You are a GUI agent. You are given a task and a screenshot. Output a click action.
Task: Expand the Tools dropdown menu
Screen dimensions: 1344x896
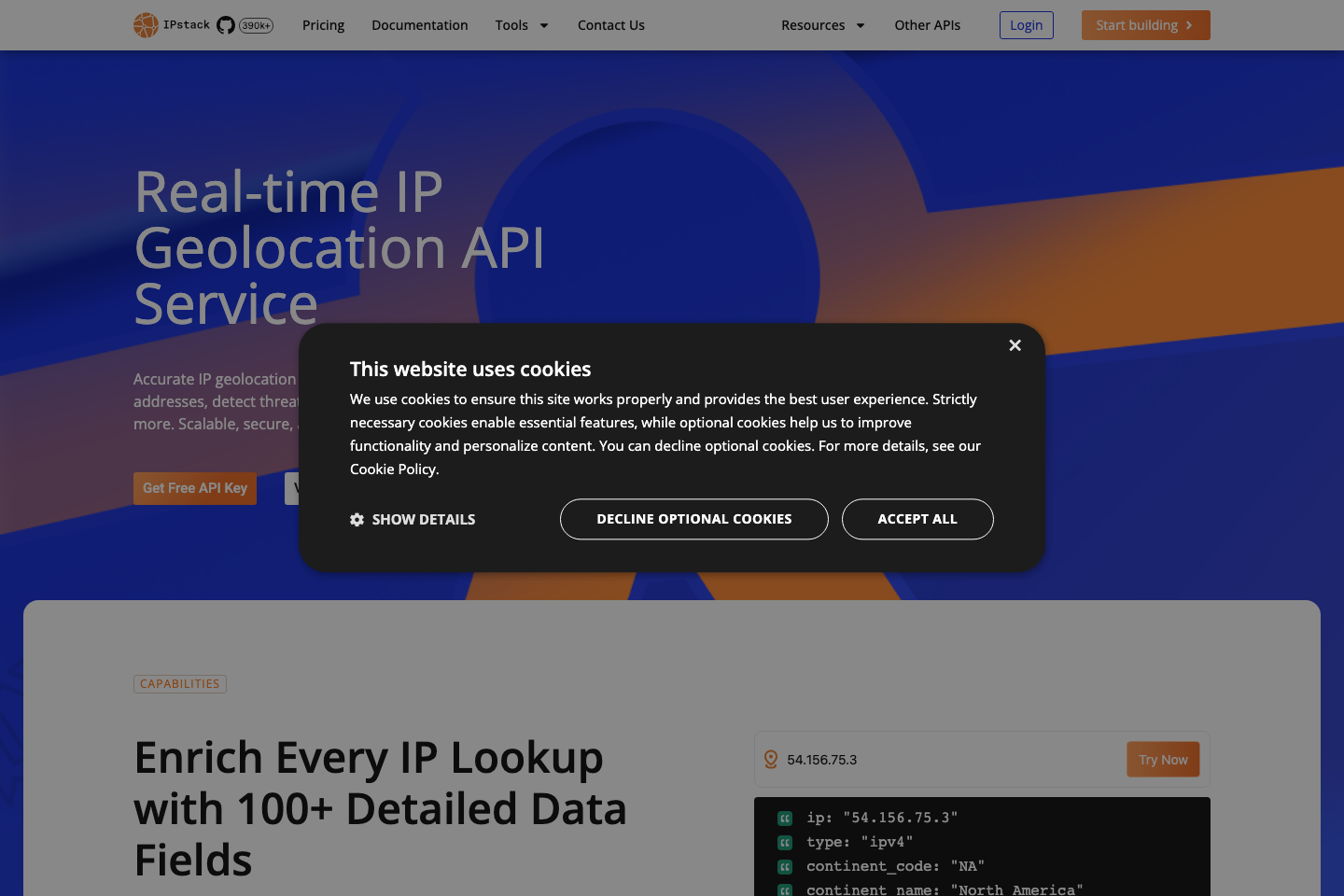pyautogui.click(x=522, y=25)
